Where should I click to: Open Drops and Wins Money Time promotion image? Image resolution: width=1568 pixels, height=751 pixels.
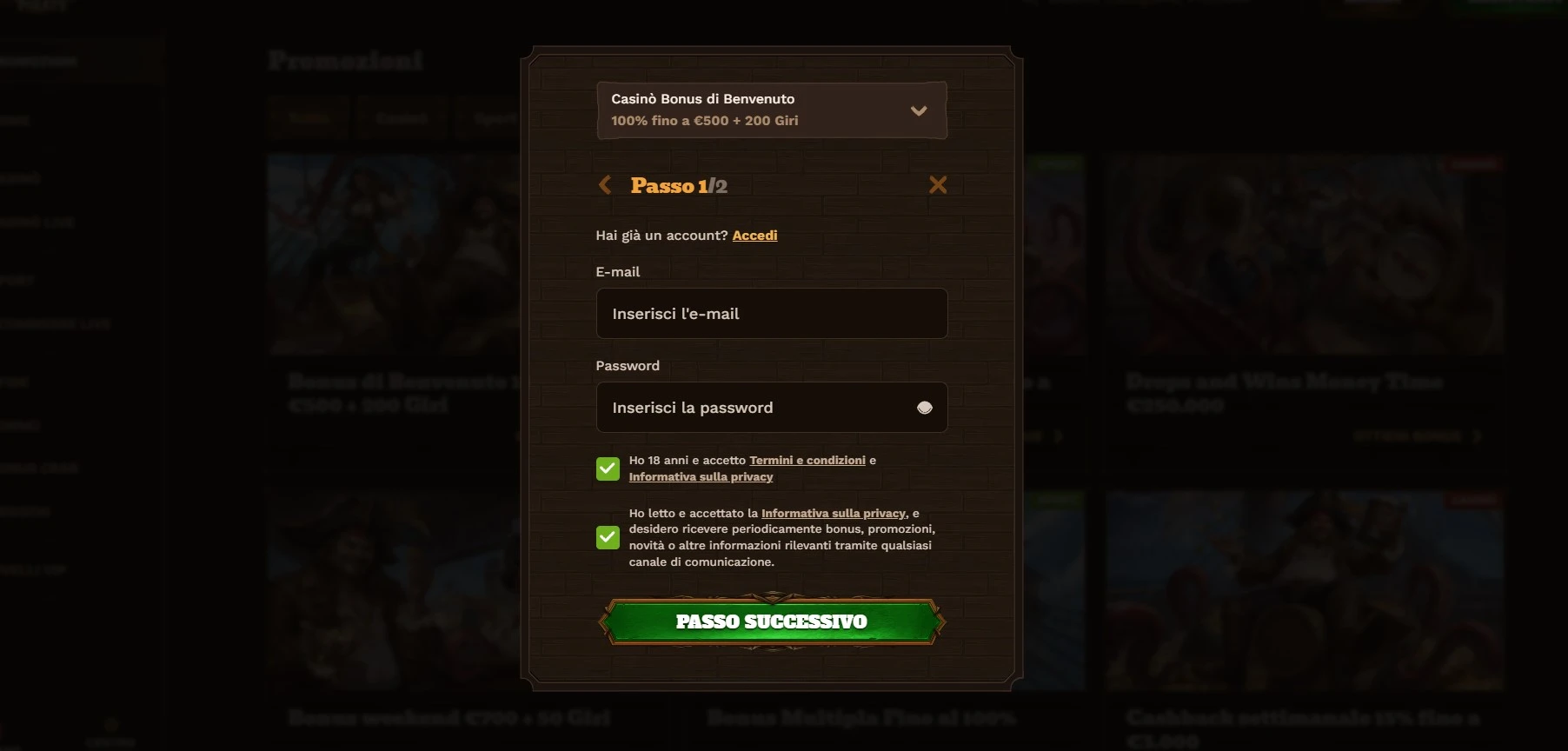click(1305, 255)
